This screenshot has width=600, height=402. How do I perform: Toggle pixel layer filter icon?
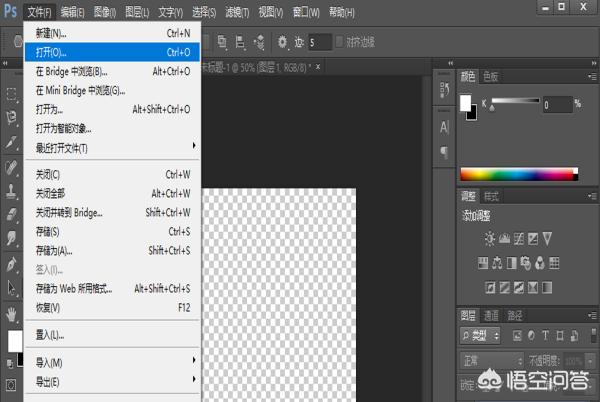coord(517,336)
